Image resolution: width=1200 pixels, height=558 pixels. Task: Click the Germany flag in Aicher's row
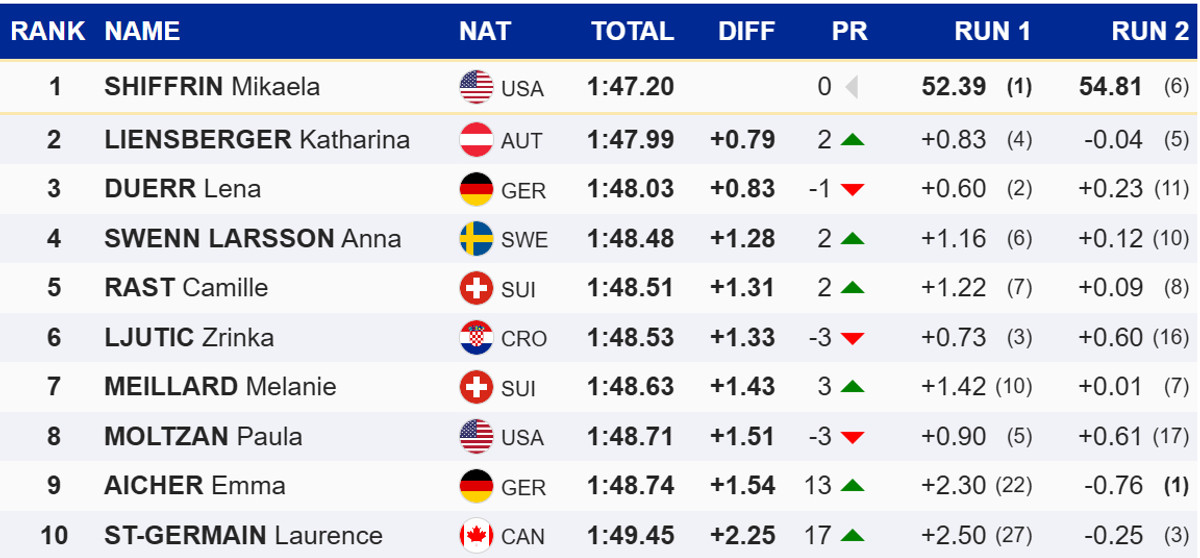click(476, 486)
